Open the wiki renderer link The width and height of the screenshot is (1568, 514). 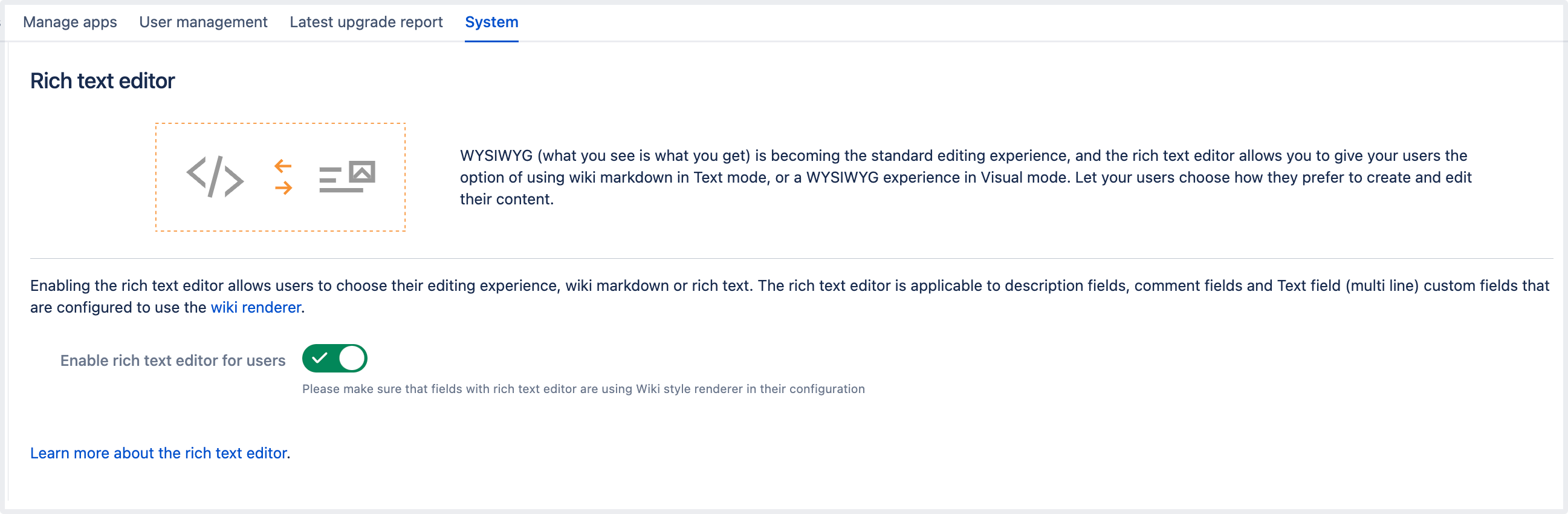(x=256, y=308)
